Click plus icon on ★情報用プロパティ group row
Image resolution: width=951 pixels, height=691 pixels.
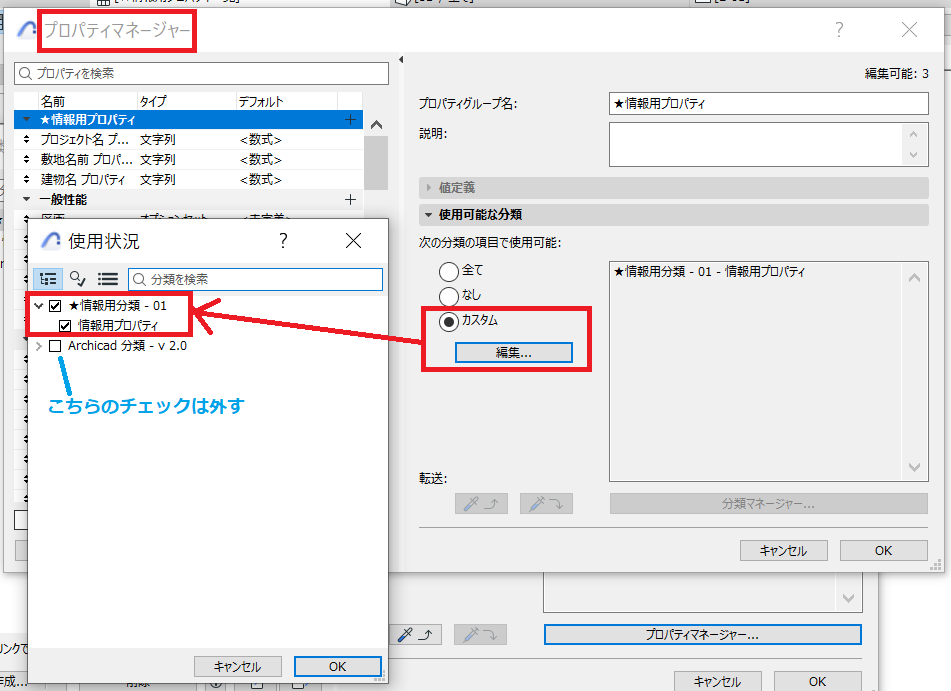(350, 120)
